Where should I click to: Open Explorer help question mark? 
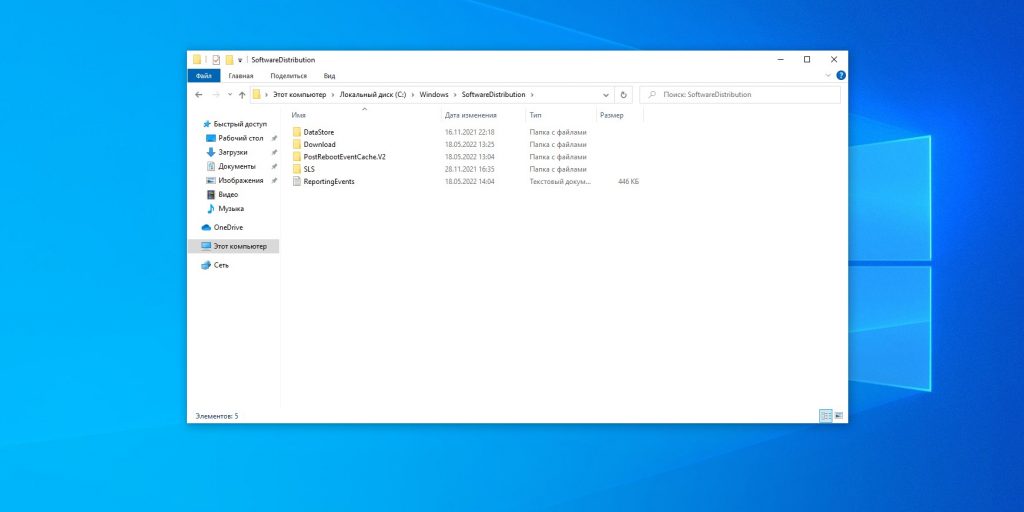[x=840, y=76]
